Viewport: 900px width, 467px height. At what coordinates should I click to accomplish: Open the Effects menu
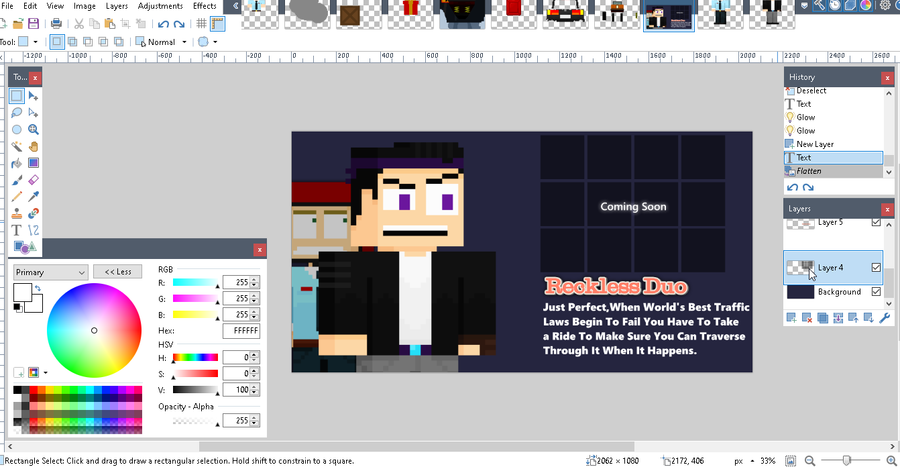coord(204,6)
